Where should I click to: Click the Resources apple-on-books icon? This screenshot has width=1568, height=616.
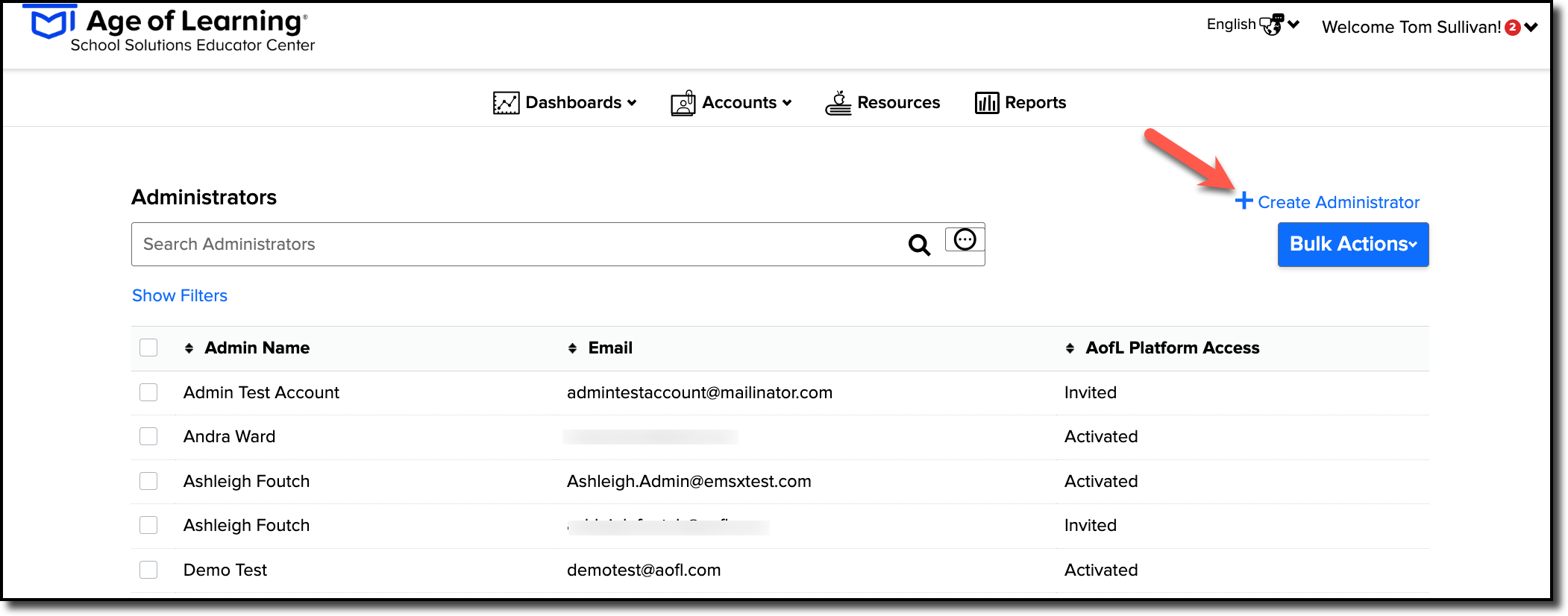(x=838, y=103)
